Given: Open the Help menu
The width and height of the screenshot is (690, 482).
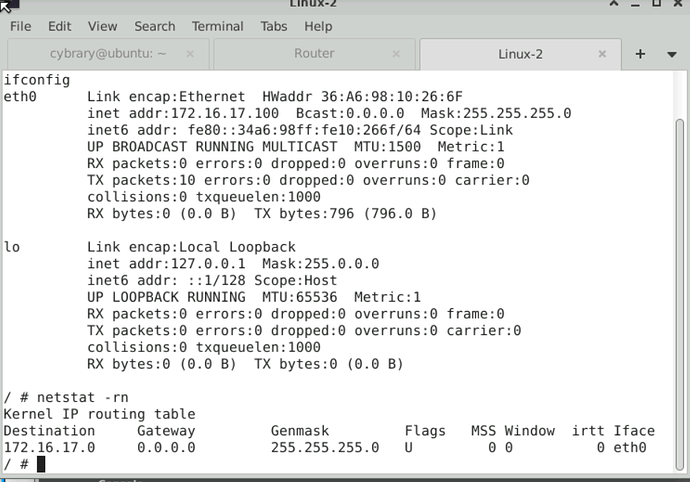Looking at the screenshot, I should tap(318, 26).
